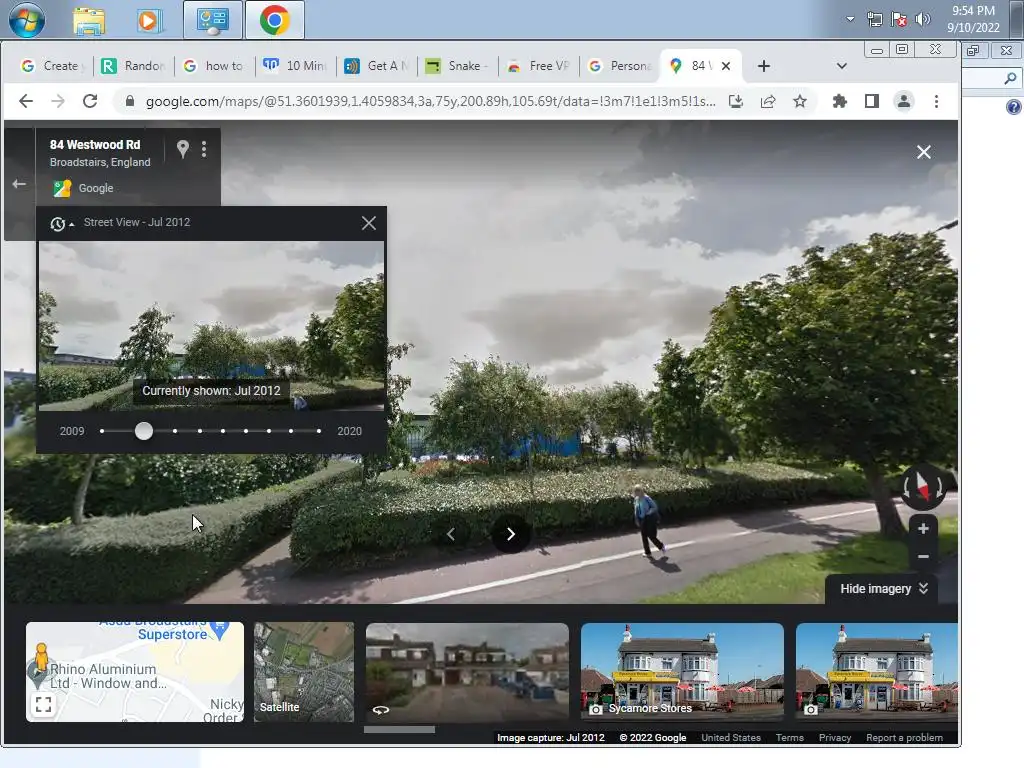Select the 2009 dot on the timeline
1024x768 pixels.
102,431
